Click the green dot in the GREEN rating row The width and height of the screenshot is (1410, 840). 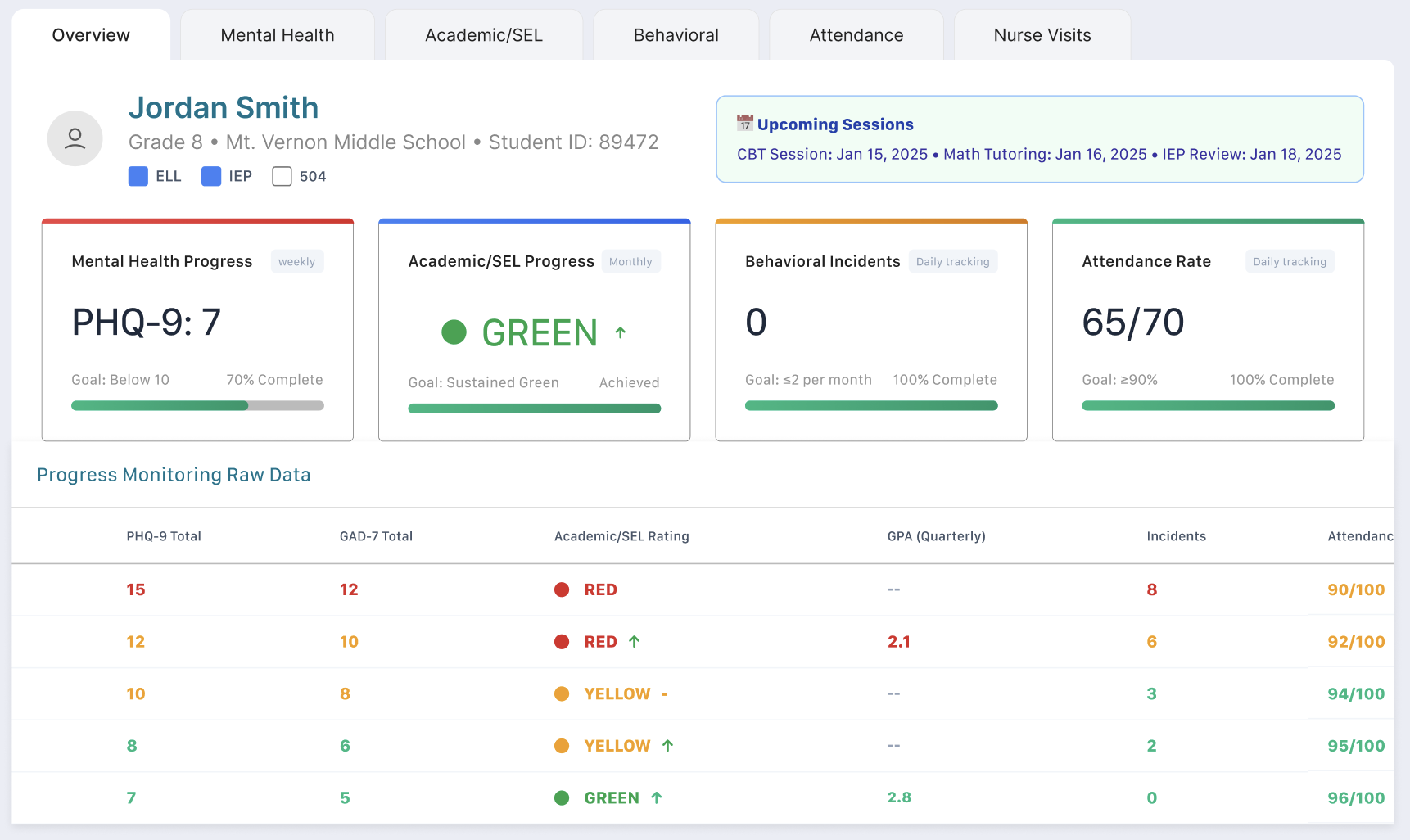pyautogui.click(x=562, y=798)
